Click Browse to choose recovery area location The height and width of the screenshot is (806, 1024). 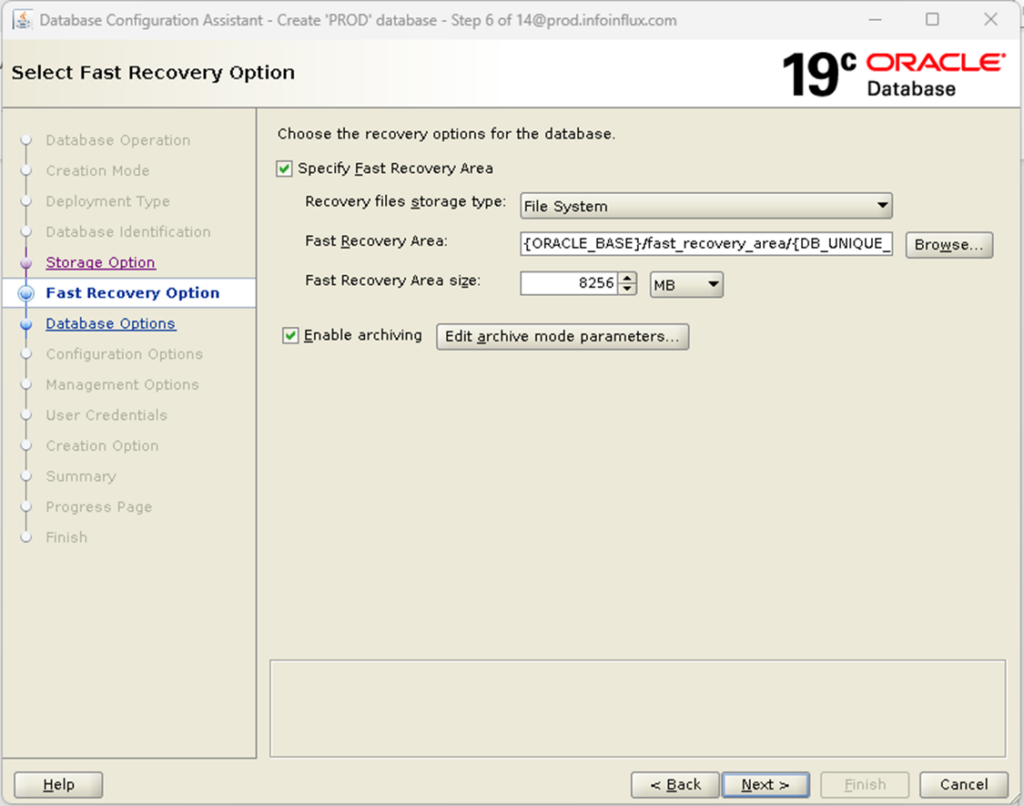(948, 244)
